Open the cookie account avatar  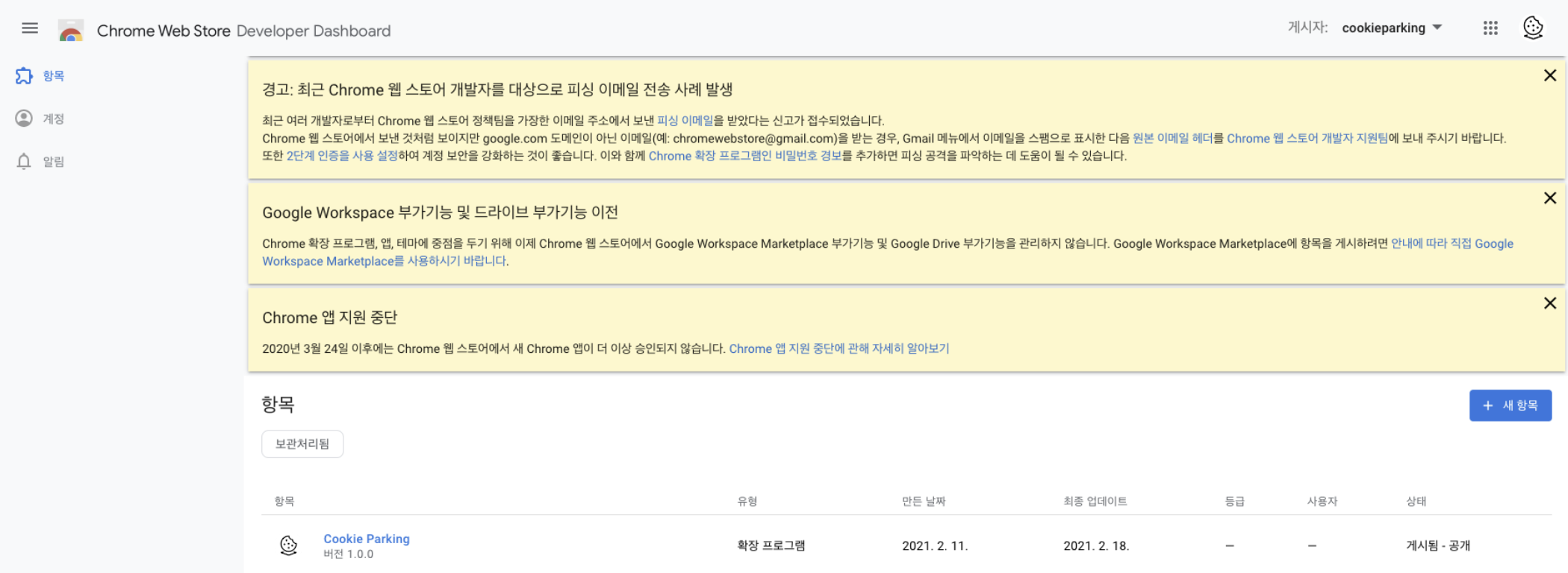(1533, 28)
